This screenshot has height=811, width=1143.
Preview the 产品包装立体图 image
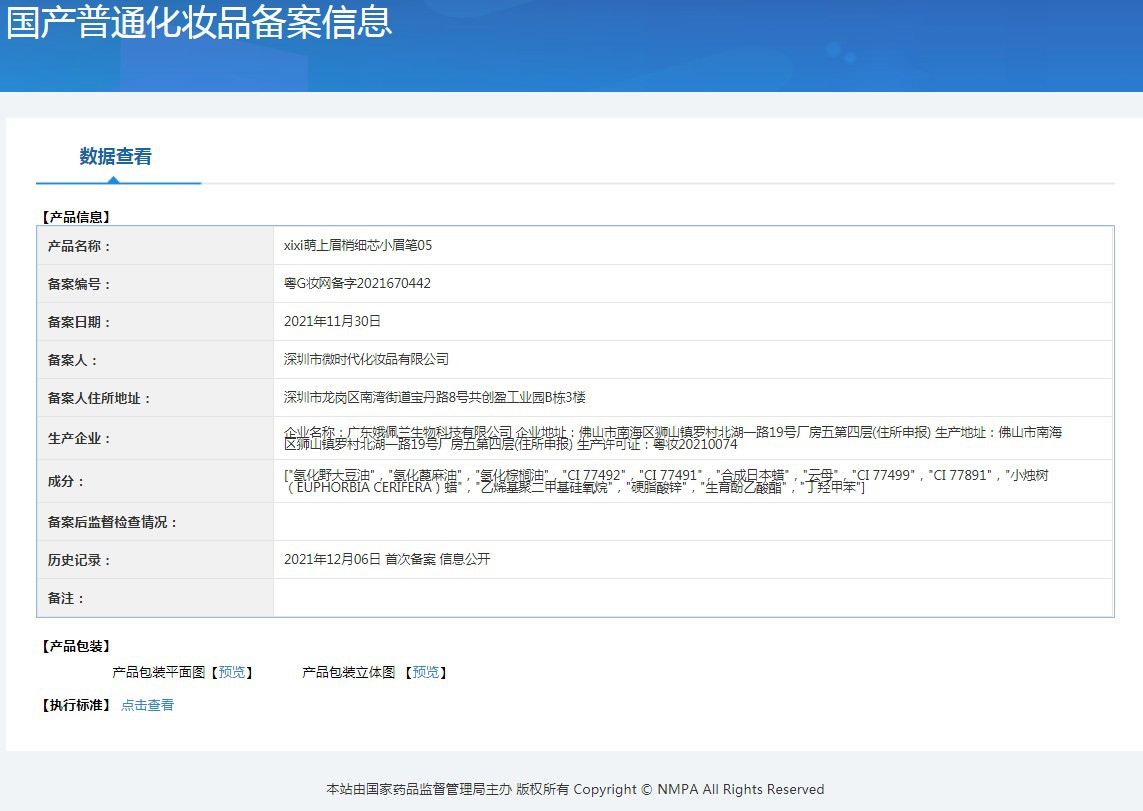coord(426,672)
